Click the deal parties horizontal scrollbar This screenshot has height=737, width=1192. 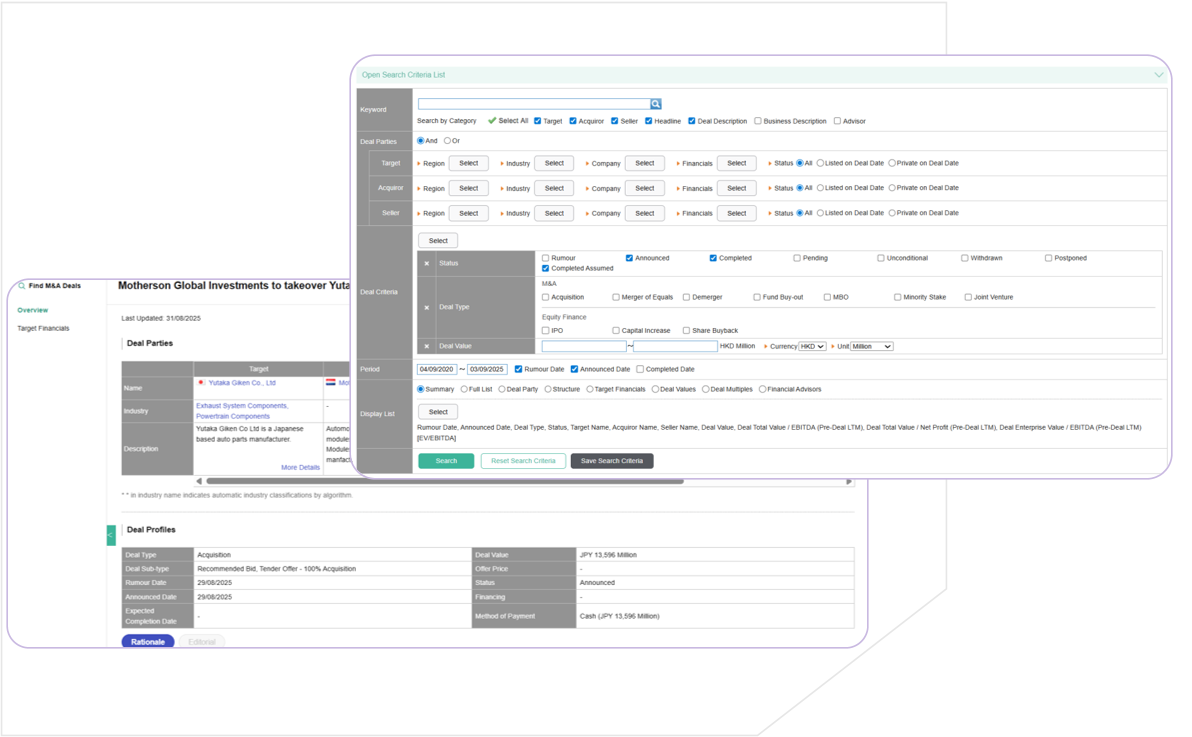pos(444,481)
